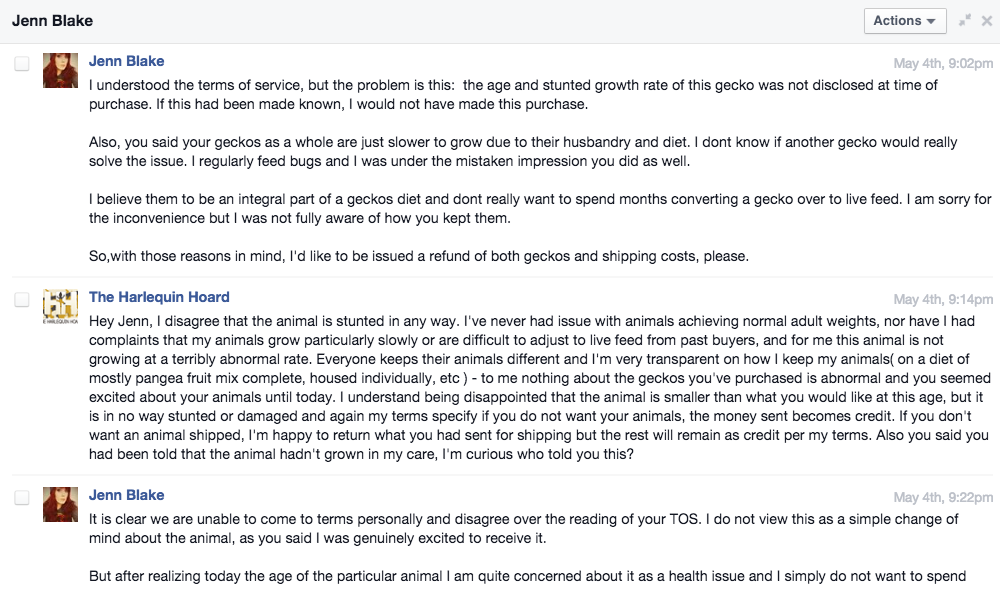Click the small arrow on Actions button

point(931,22)
